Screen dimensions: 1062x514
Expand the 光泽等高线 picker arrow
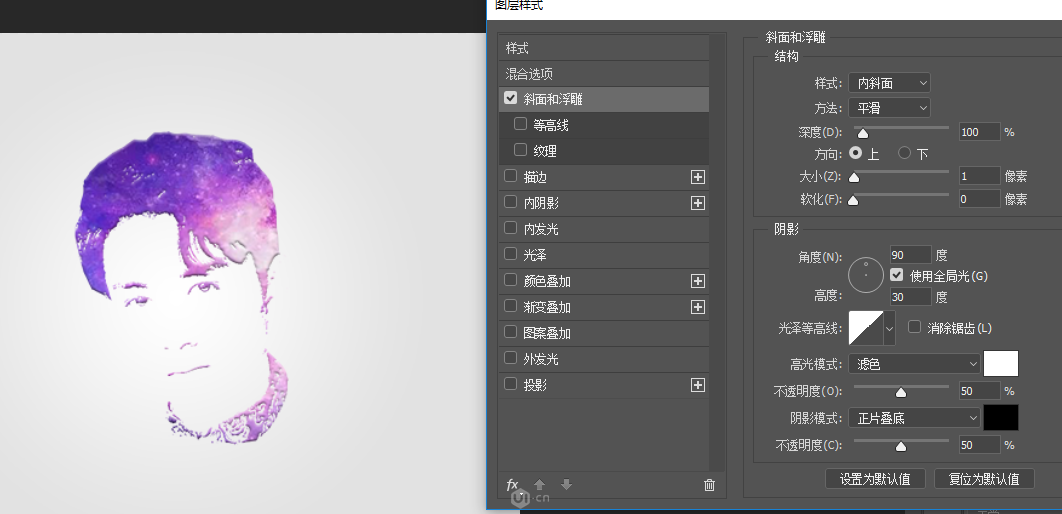(x=890, y=329)
